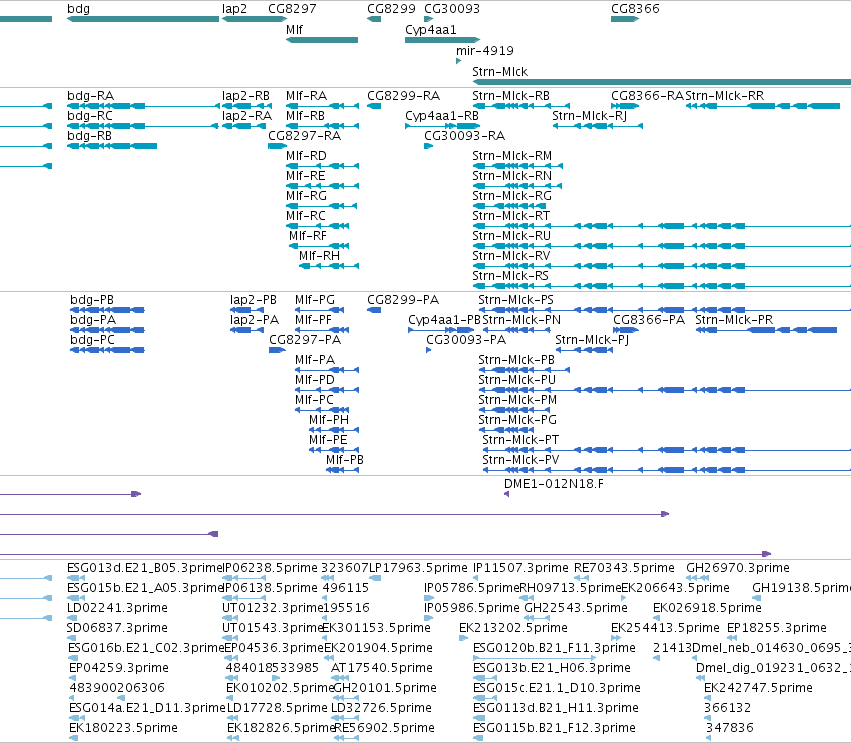Screen dimensions: 851x743
Task: Click the bdg gene label
Action: (x=79, y=9)
